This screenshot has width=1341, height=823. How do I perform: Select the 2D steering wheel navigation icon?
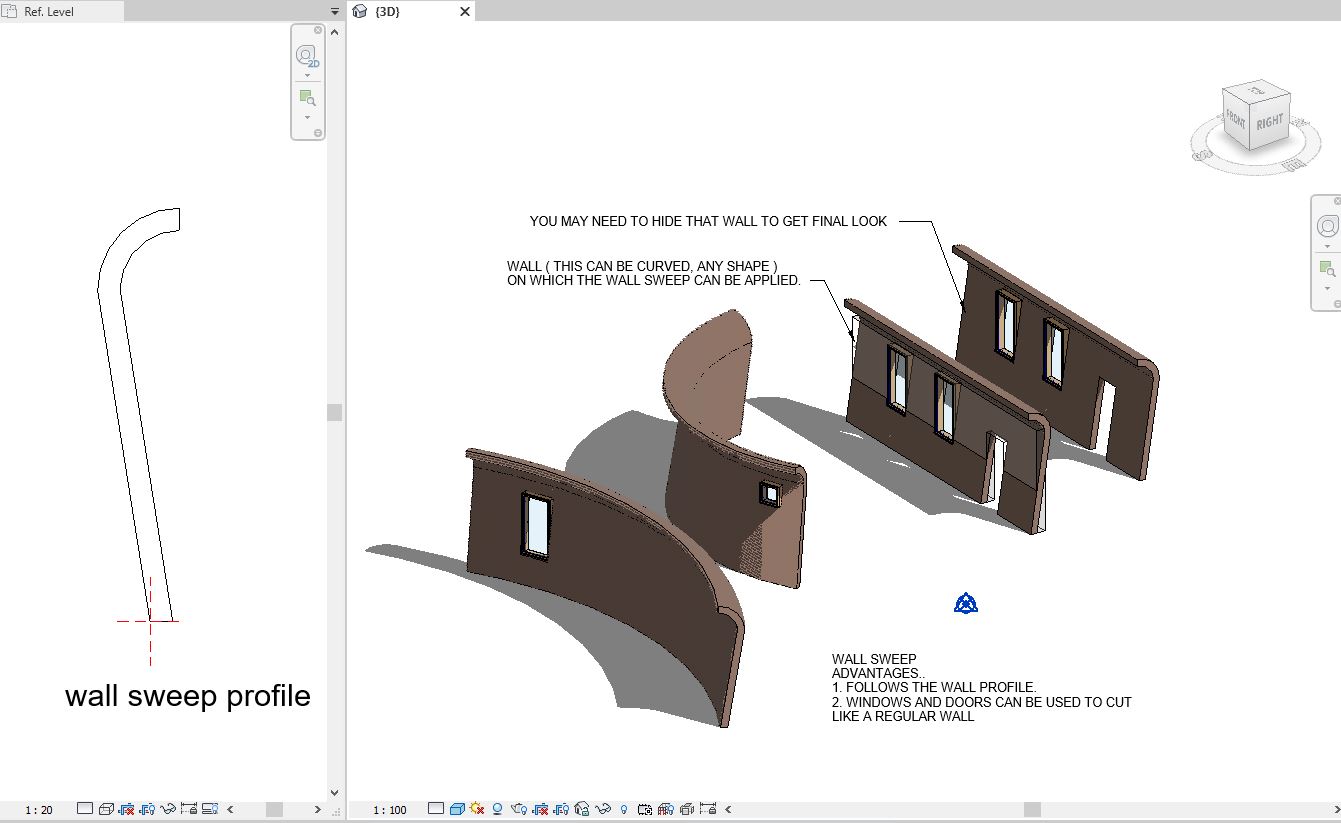307,56
